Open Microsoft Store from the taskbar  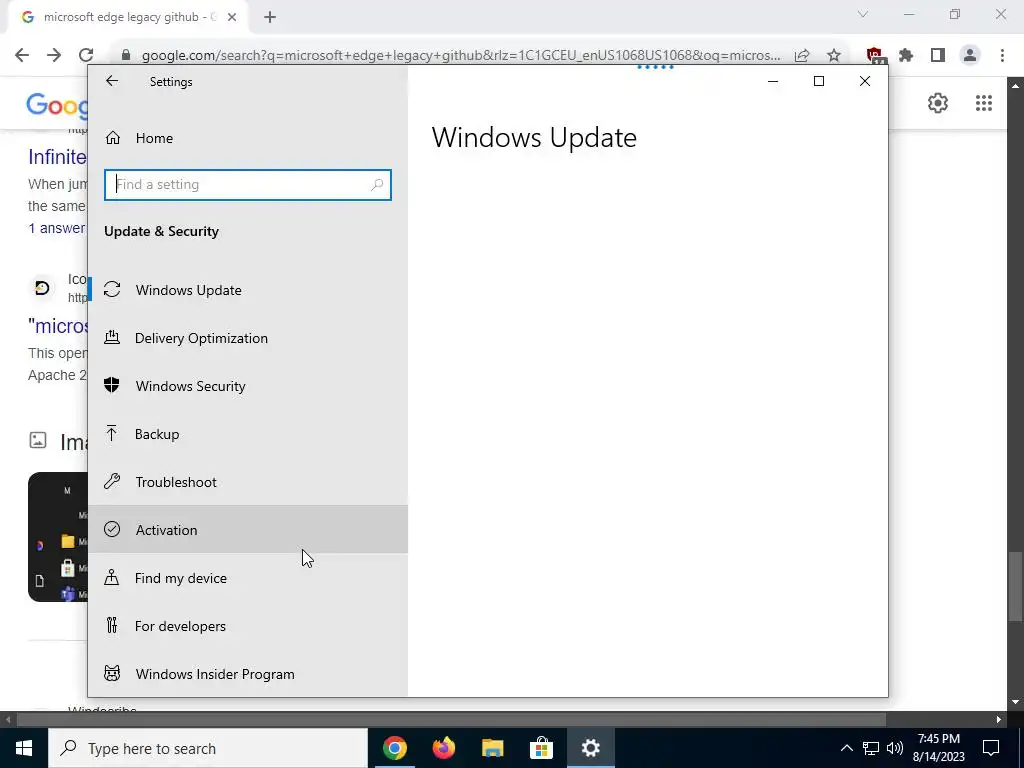[541, 748]
